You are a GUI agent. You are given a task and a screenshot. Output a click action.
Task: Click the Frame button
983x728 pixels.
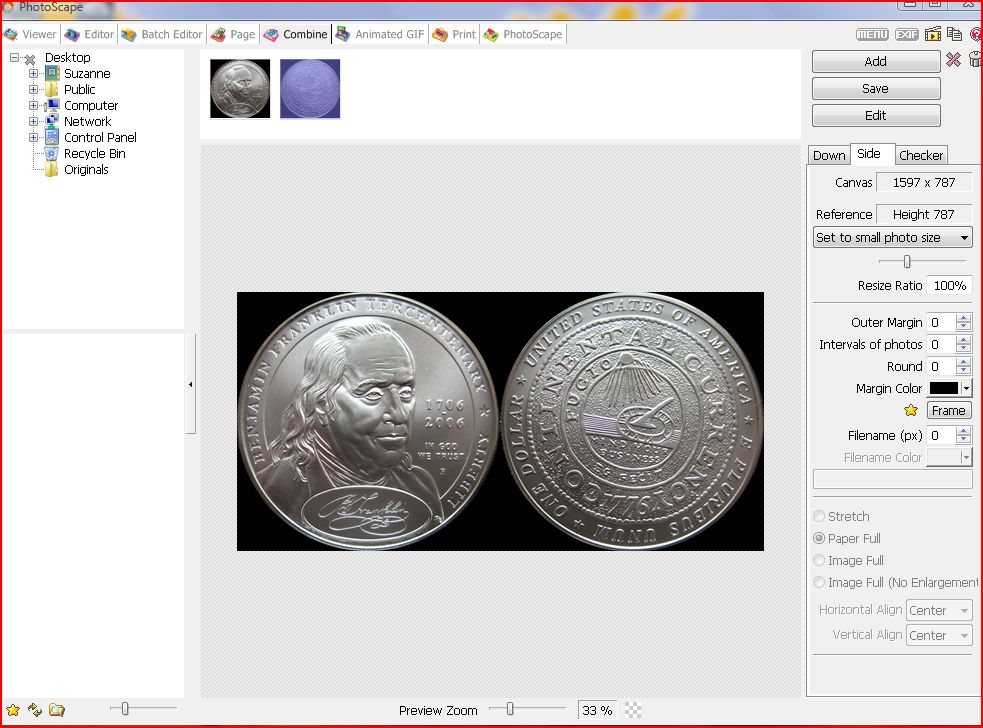pos(948,410)
